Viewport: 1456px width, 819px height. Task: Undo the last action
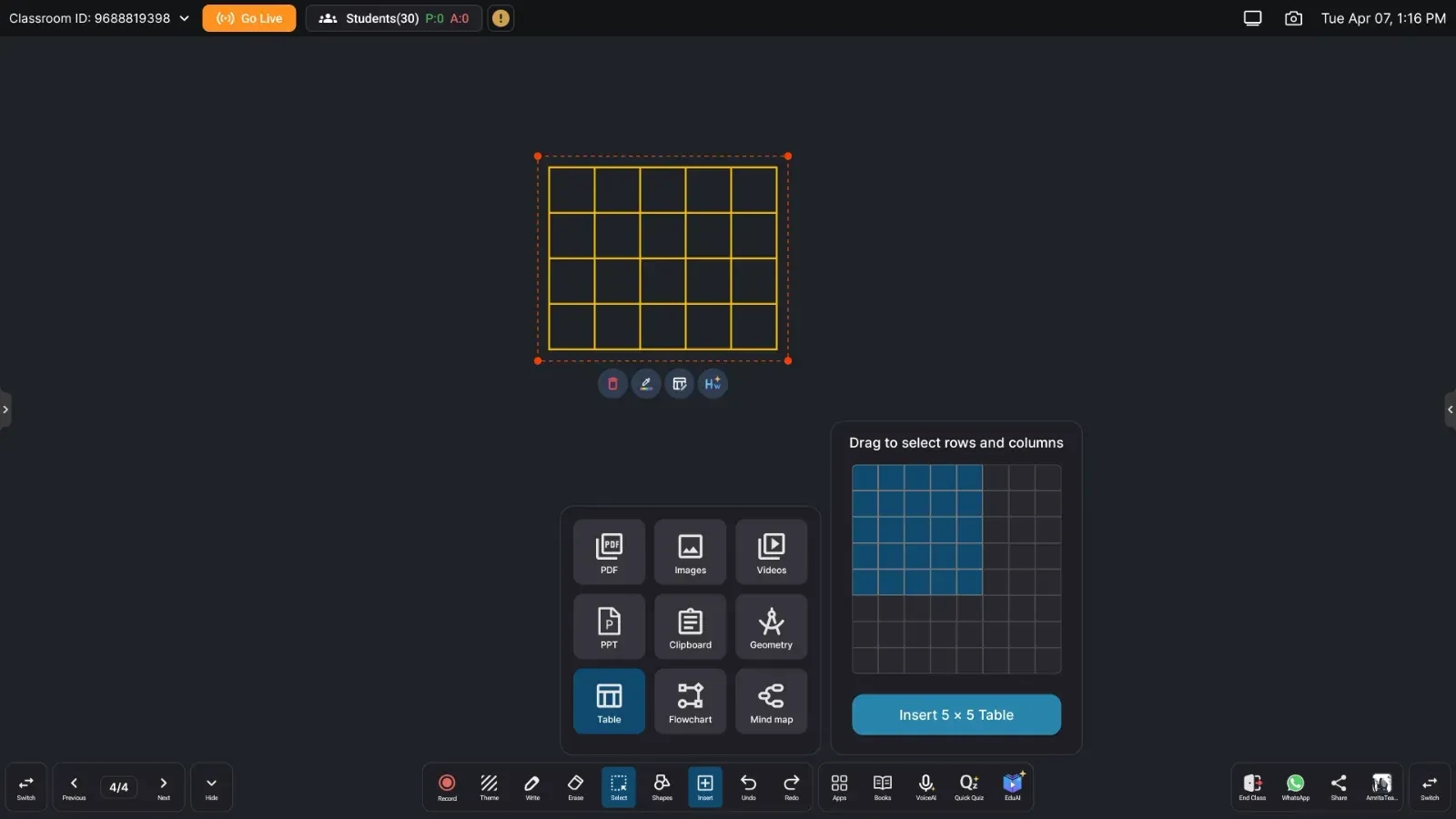point(749,787)
